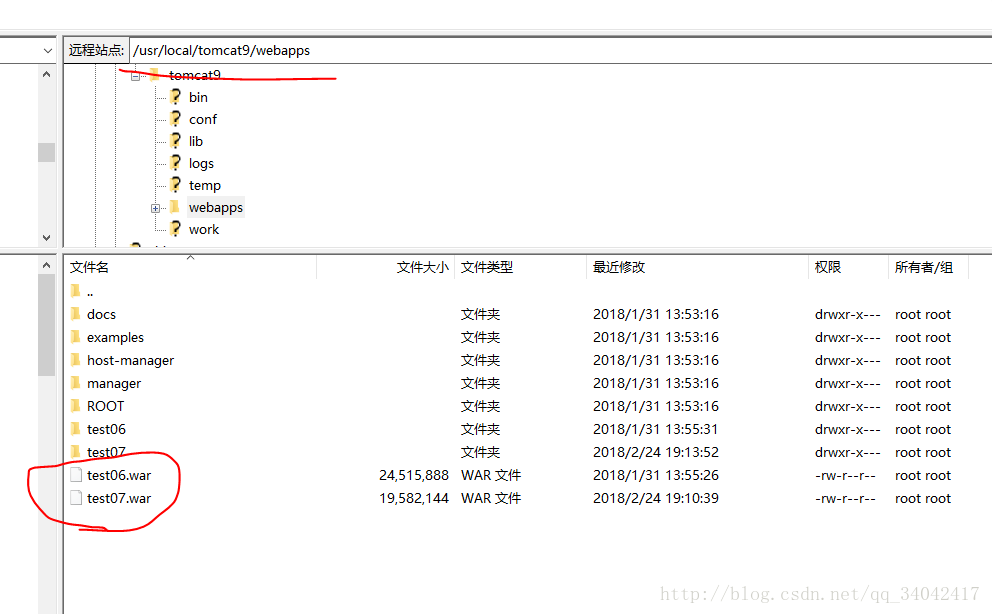Open the local site path dropdown arrow
The height and width of the screenshot is (614, 992).
(47, 51)
